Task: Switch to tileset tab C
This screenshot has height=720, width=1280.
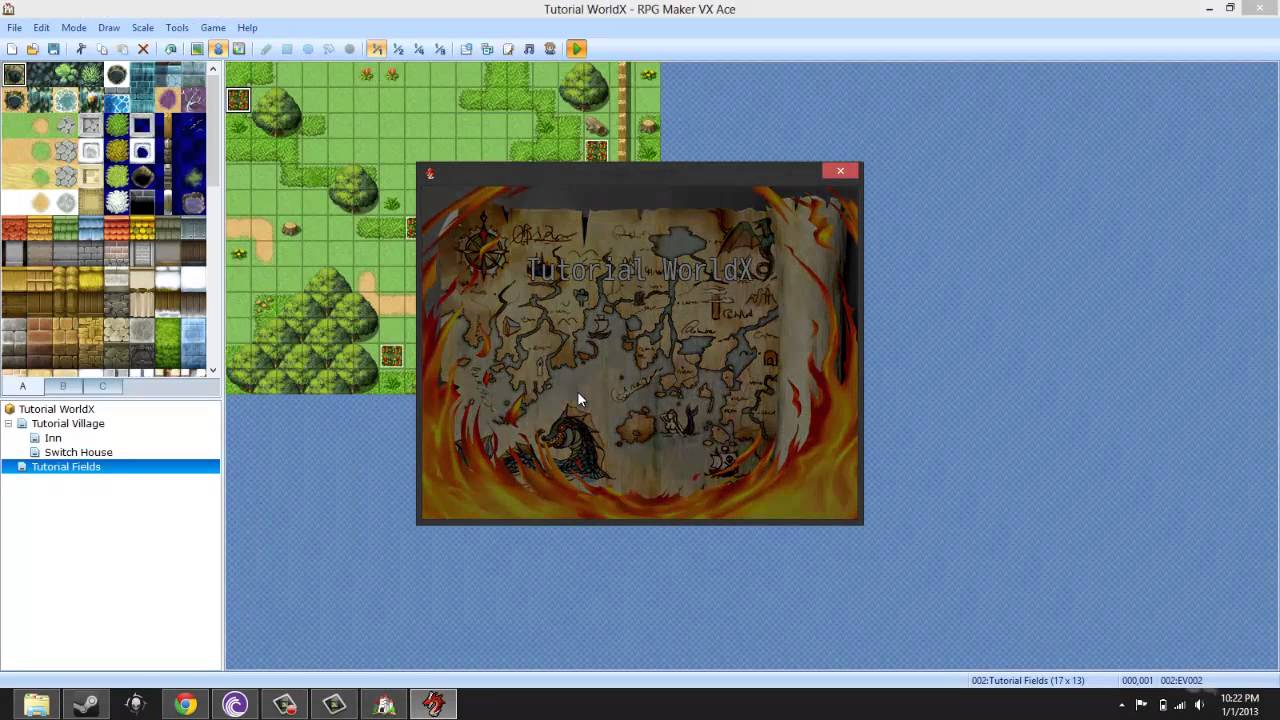Action: (102, 386)
